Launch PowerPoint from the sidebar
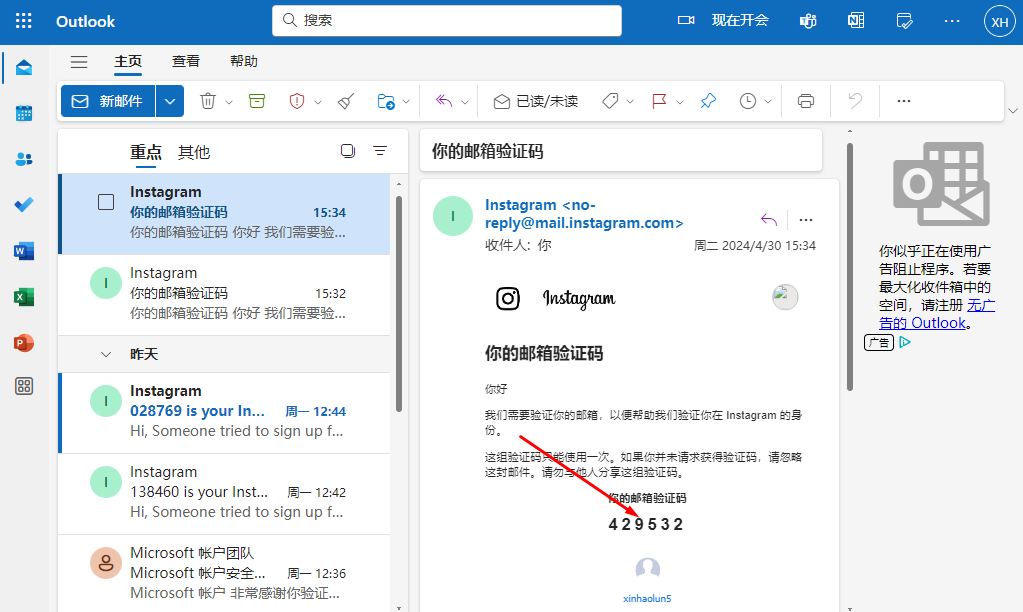 click(24, 343)
